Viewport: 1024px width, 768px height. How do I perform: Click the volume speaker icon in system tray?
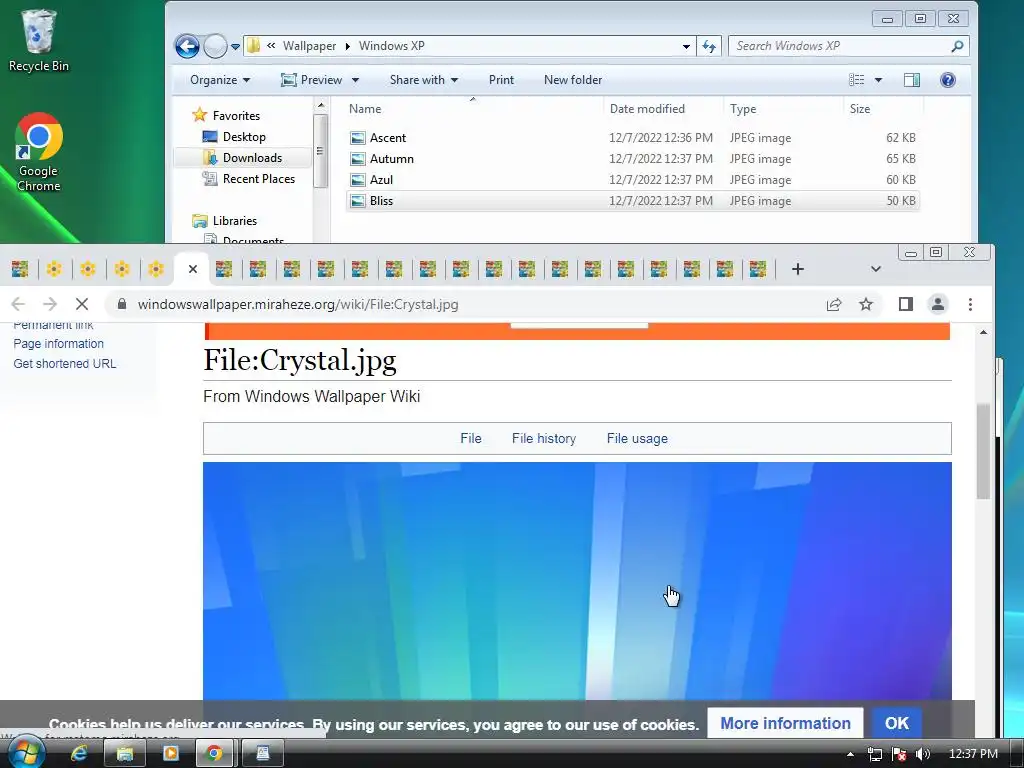click(923, 754)
